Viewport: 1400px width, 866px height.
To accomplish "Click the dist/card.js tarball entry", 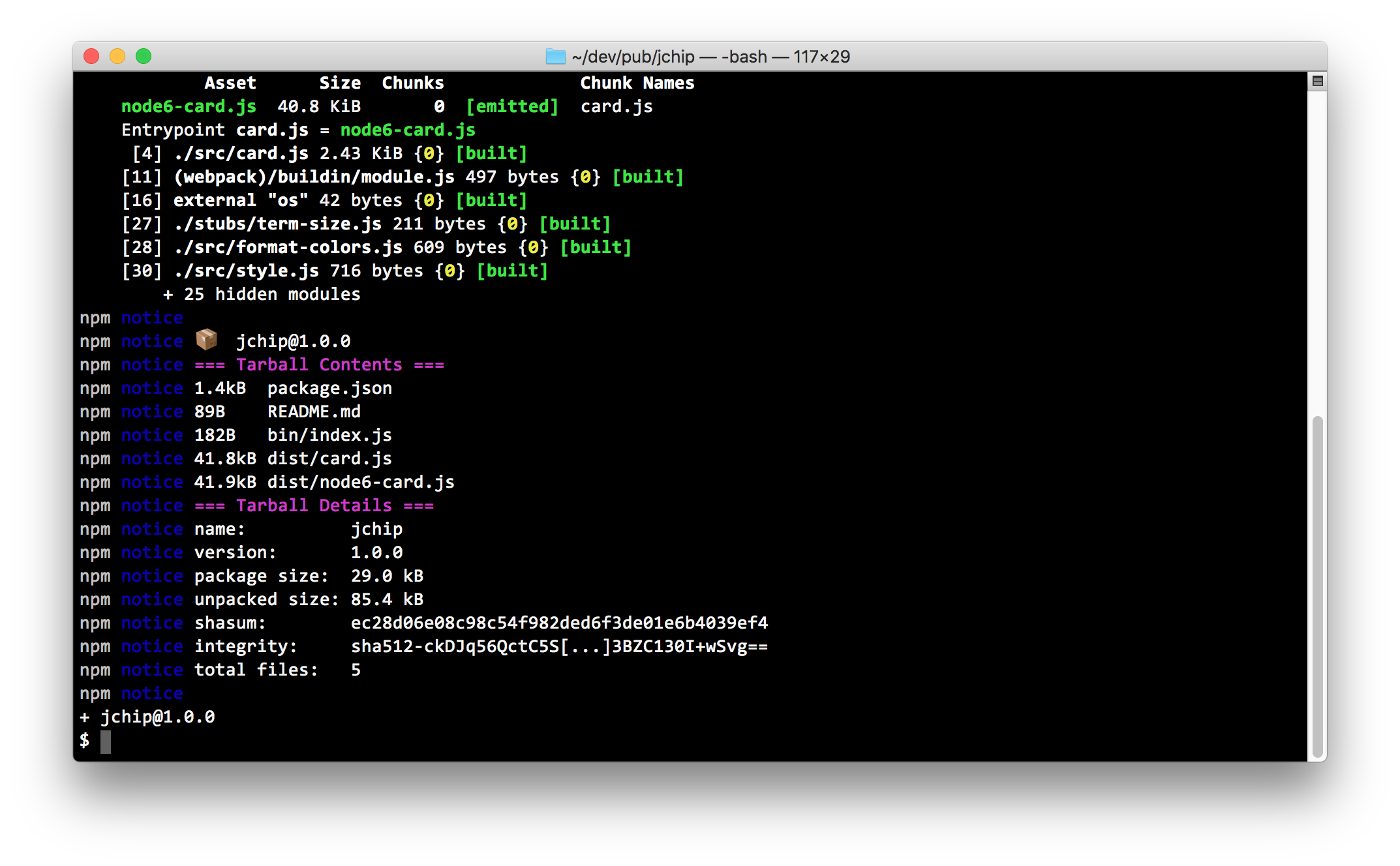I will 329,458.
